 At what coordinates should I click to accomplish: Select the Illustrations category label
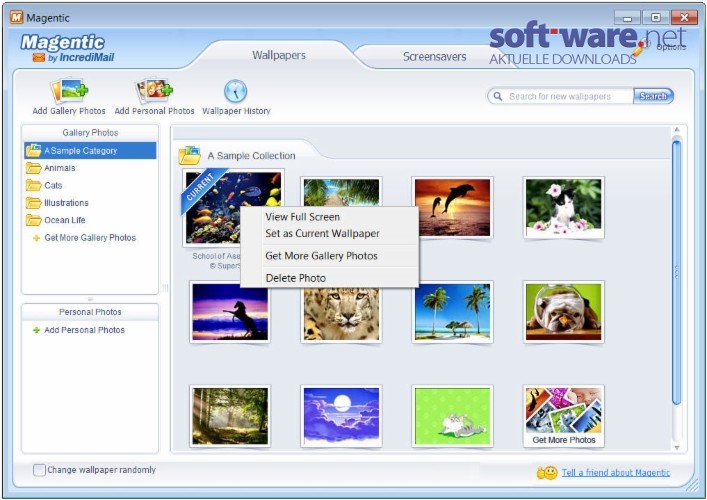coord(66,203)
